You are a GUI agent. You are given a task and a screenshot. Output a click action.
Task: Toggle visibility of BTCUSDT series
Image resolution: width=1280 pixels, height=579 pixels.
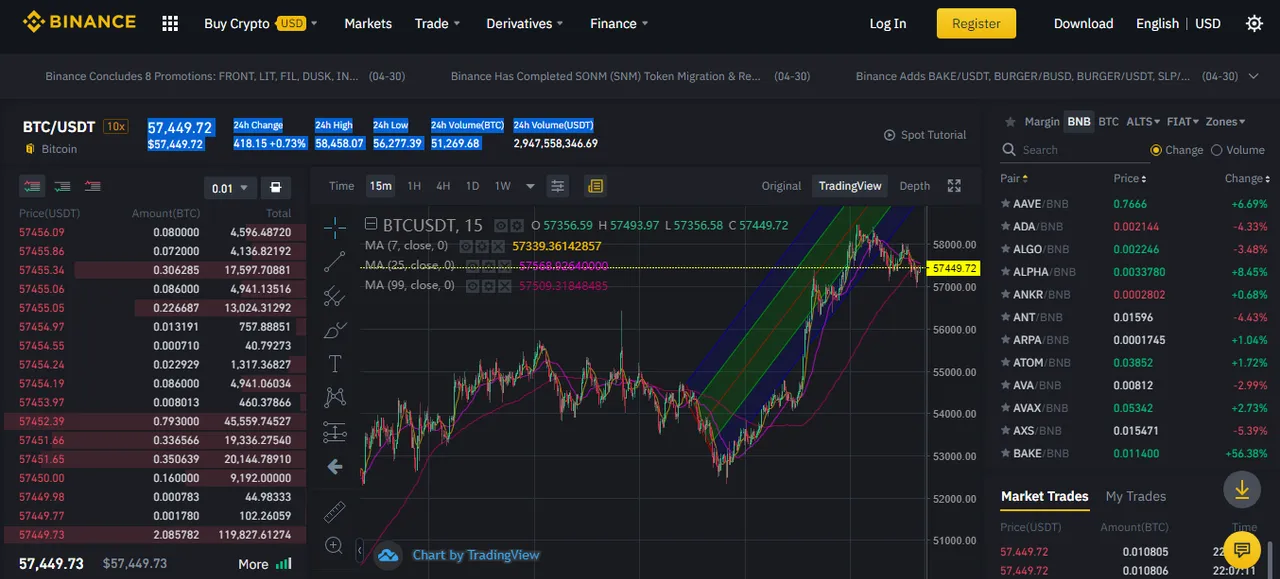[502, 226]
